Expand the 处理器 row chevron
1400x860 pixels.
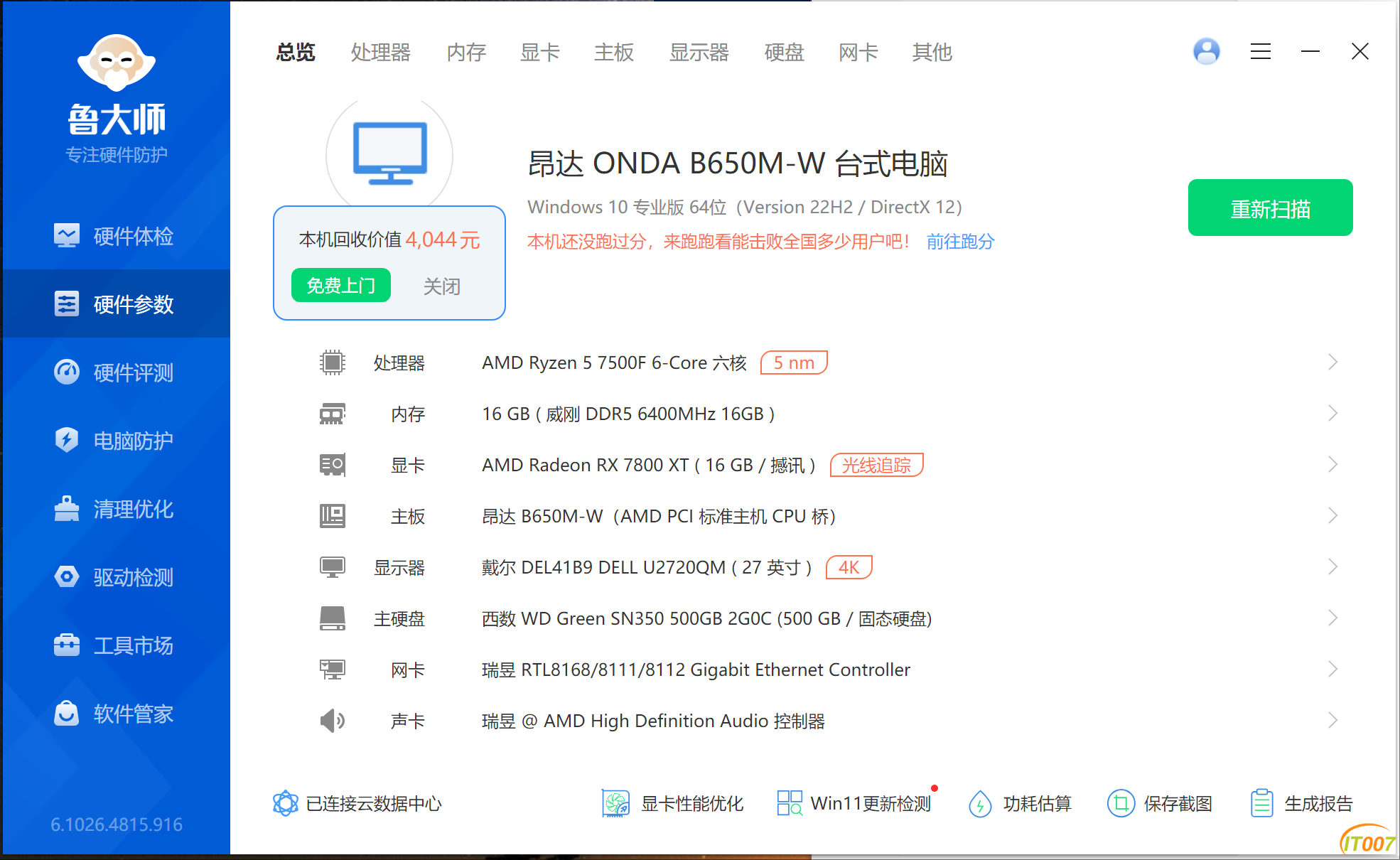(1332, 362)
